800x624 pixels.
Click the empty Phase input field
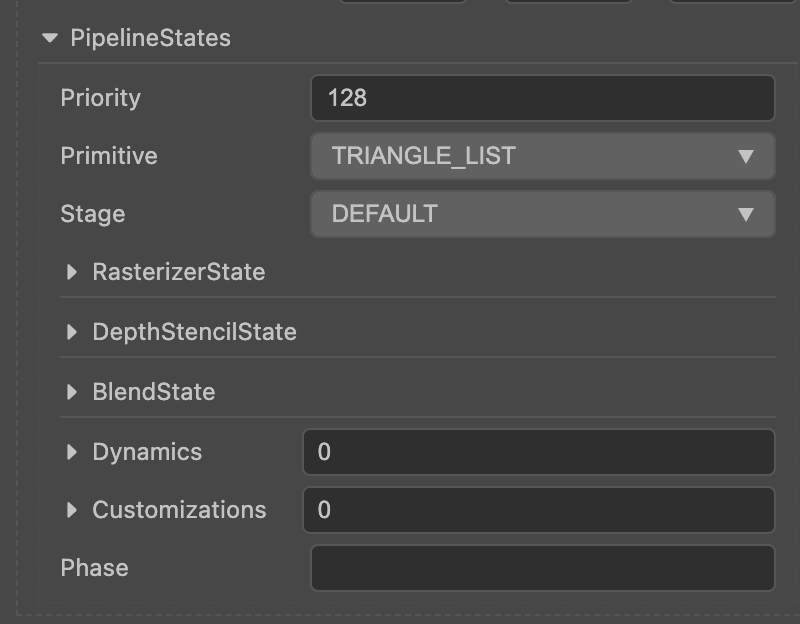542,568
